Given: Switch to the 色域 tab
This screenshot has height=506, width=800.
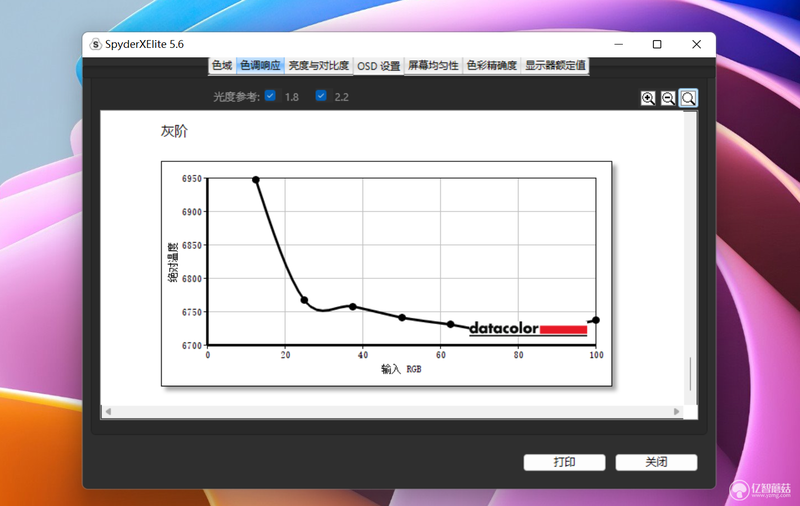Looking at the screenshot, I should (x=222, y=65).
